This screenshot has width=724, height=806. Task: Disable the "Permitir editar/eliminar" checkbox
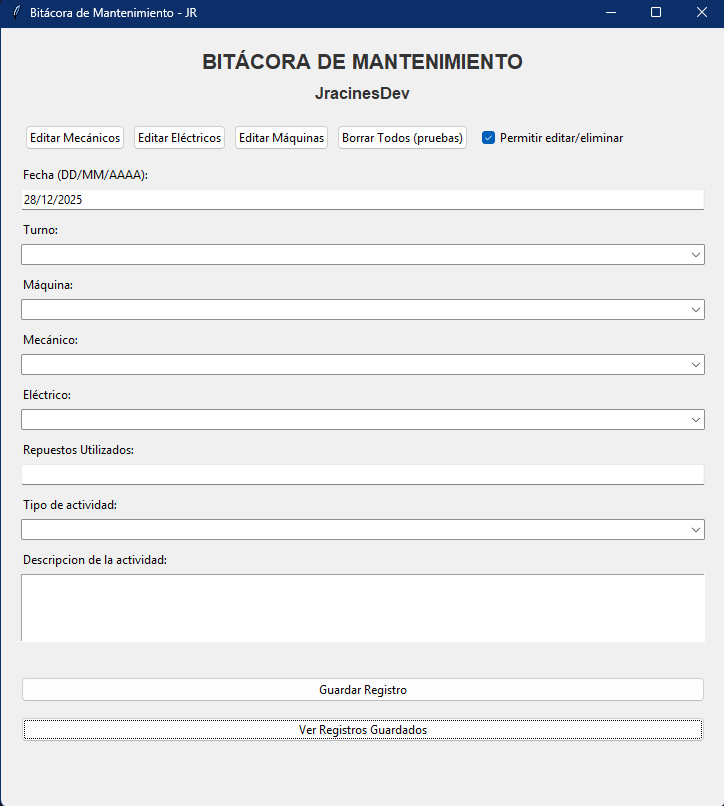tap(488, 138)
